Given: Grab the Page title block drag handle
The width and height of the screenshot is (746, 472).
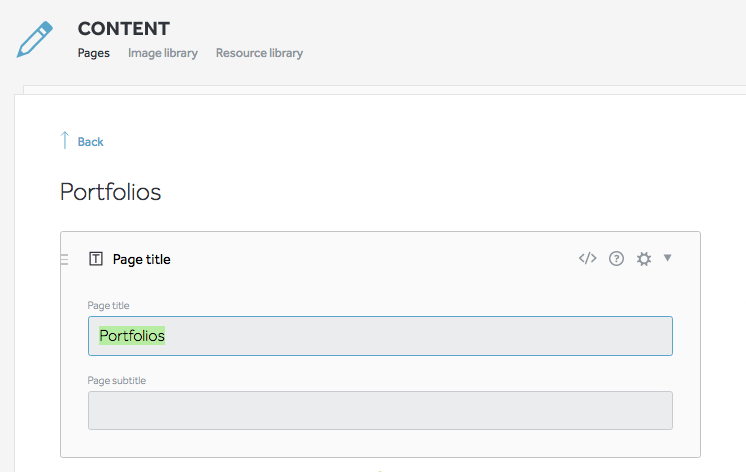Looking at the screenshot, I should (64, 260).
